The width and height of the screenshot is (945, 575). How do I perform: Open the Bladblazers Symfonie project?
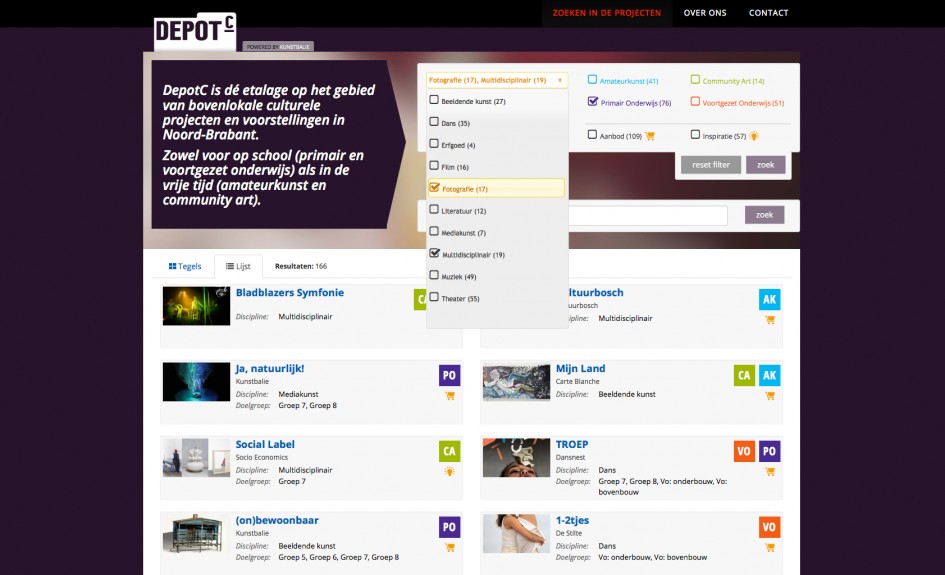[289, 293]
